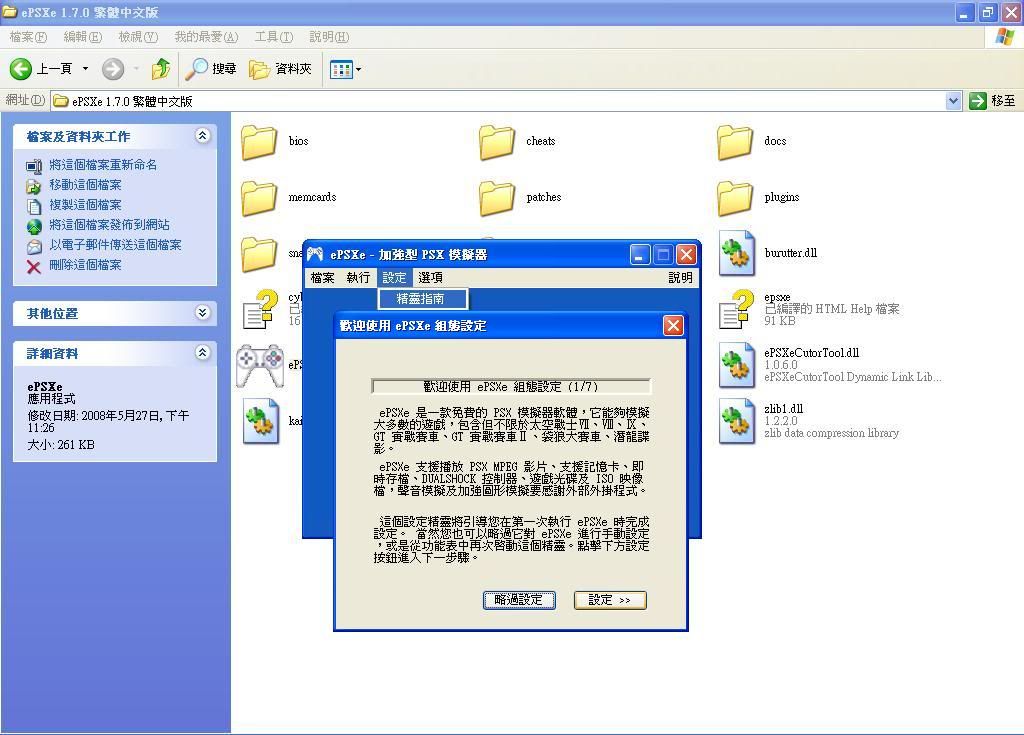This screenshot has height=735, width=1024.
Task: Open Explorer 編輯(E) menu
Action: coord(83,37)
